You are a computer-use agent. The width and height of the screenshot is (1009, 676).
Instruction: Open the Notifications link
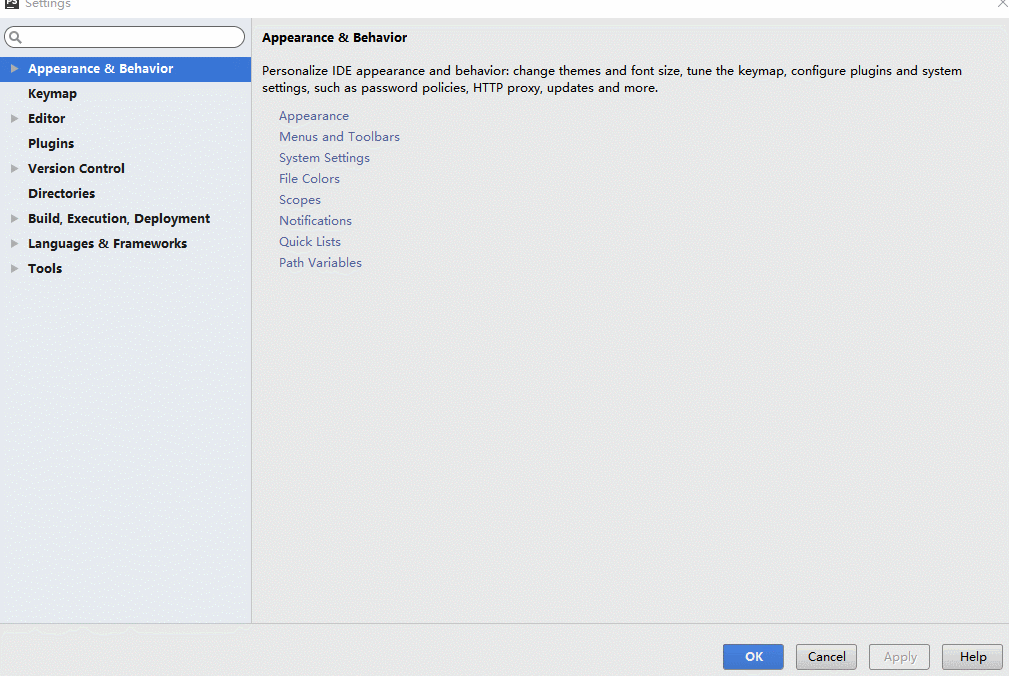point(315,221)
